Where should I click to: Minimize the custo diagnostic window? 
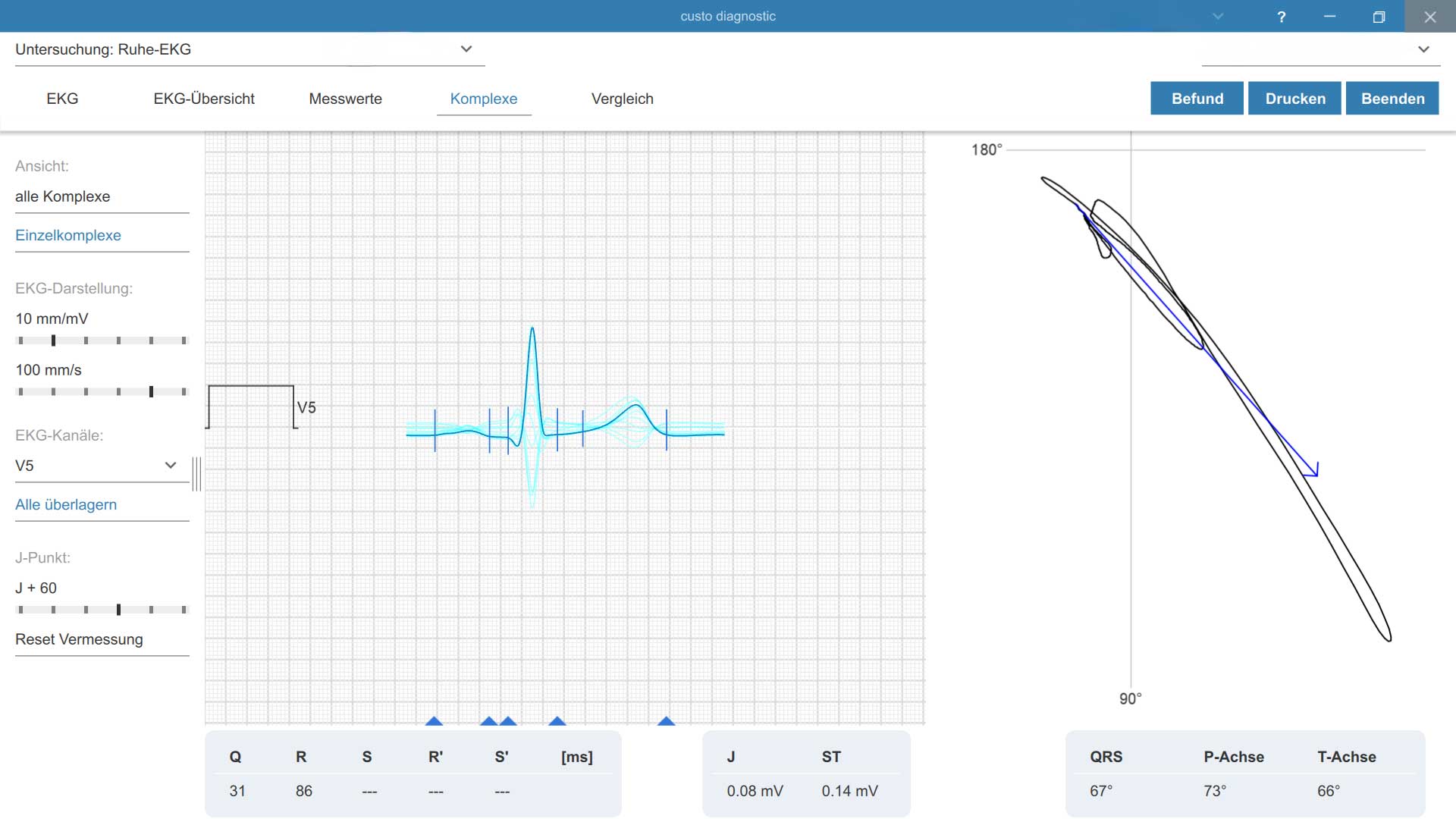[1329, 17]
